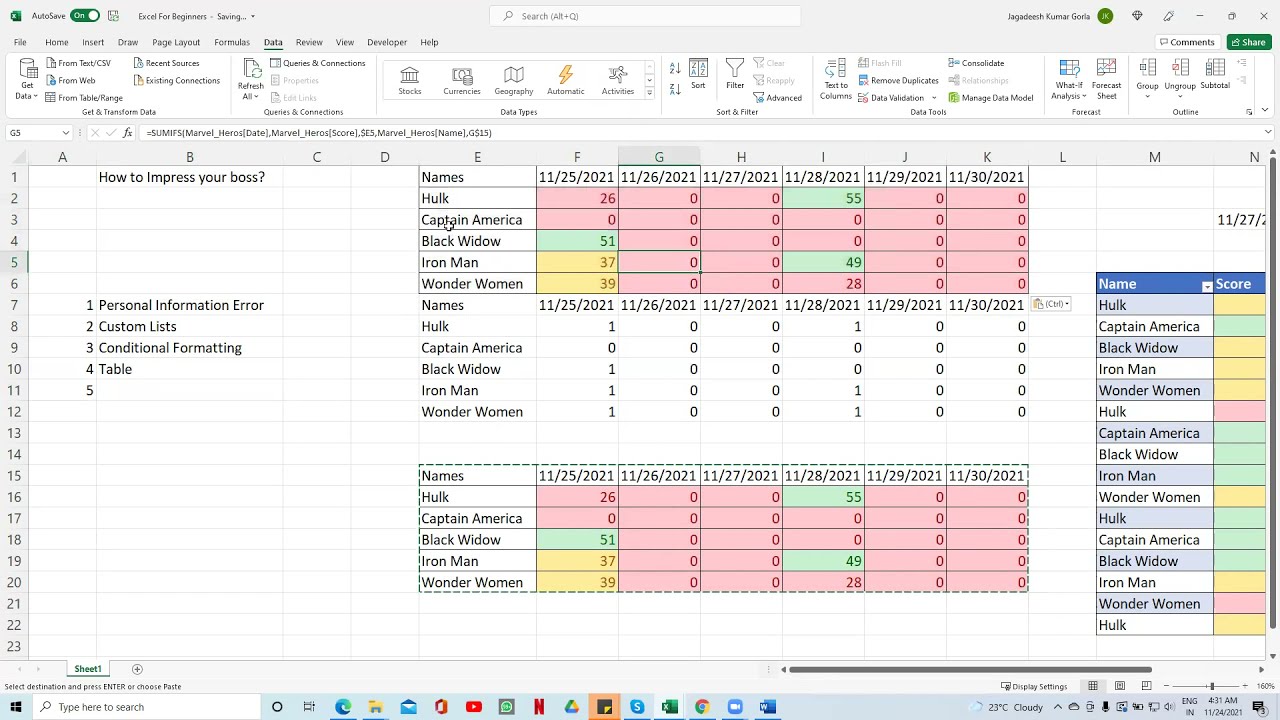
Task: Select the Currencies data type
Action: pos(462,81)
